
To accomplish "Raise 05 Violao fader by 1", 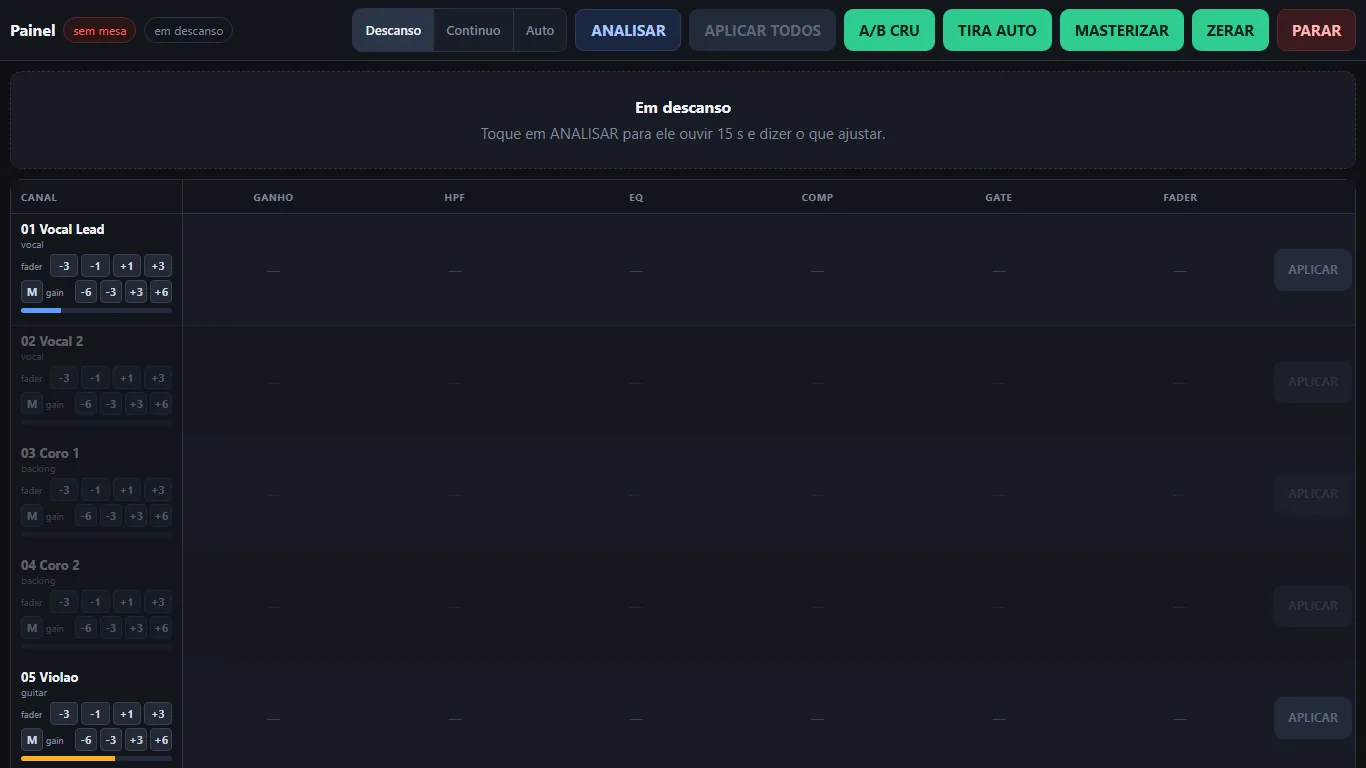I will click(126, 714).
